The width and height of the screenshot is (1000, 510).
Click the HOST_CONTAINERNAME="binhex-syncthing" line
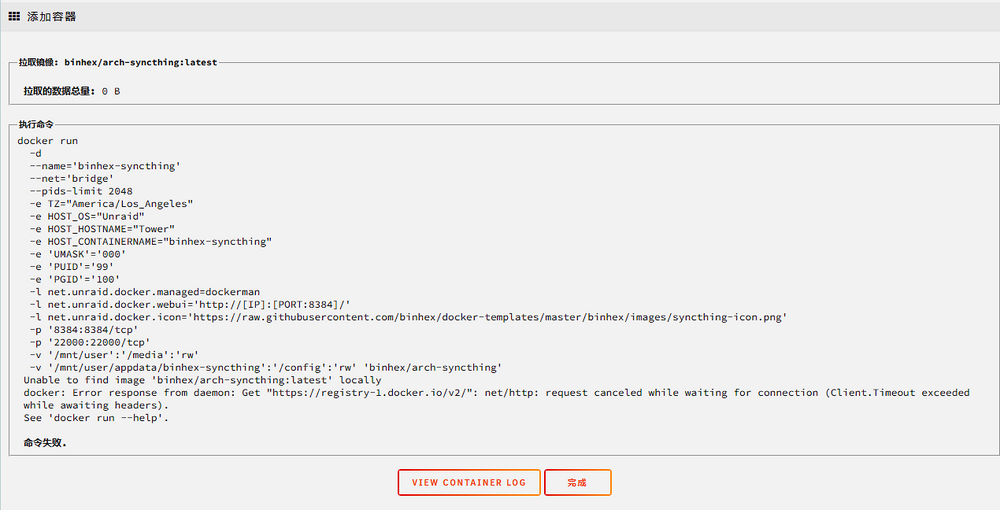(x=151, y=242)
